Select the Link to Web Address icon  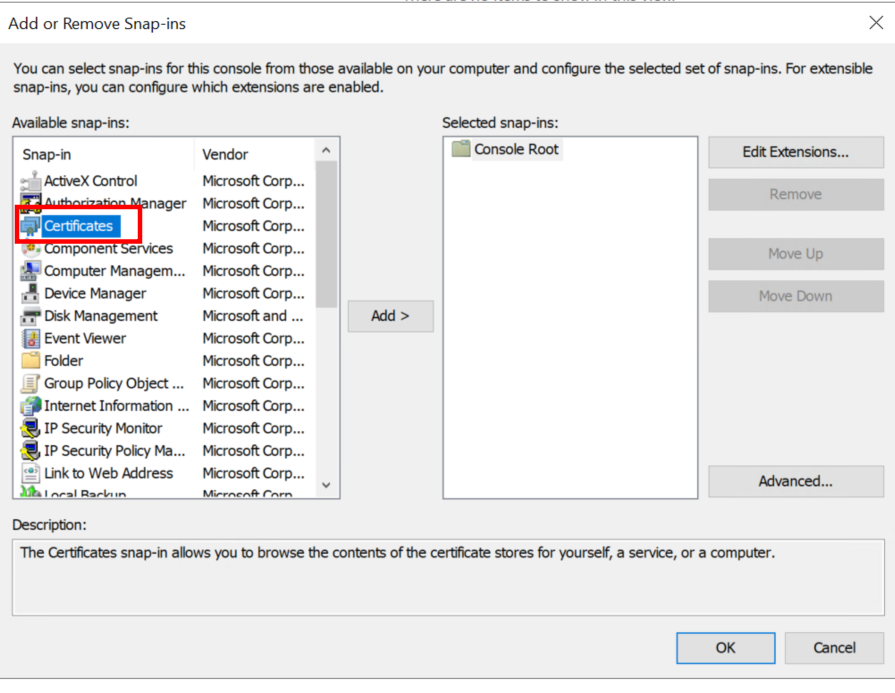click(30, 474)
